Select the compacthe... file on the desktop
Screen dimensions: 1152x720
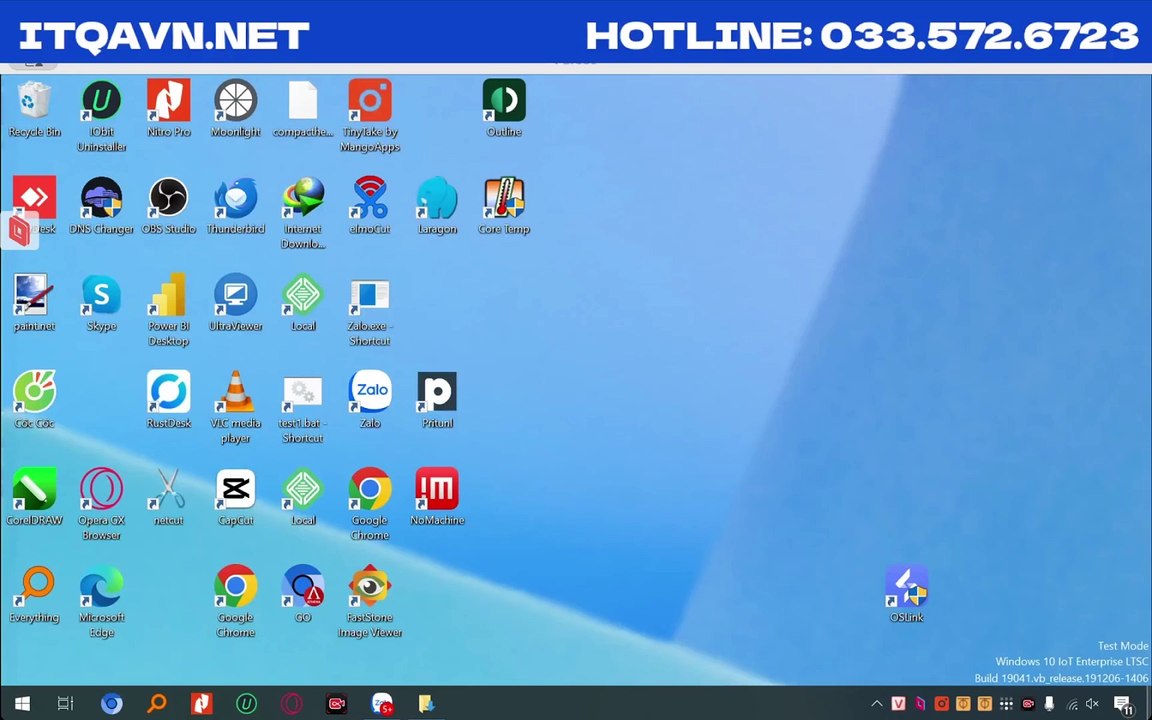tap(303, 109)
